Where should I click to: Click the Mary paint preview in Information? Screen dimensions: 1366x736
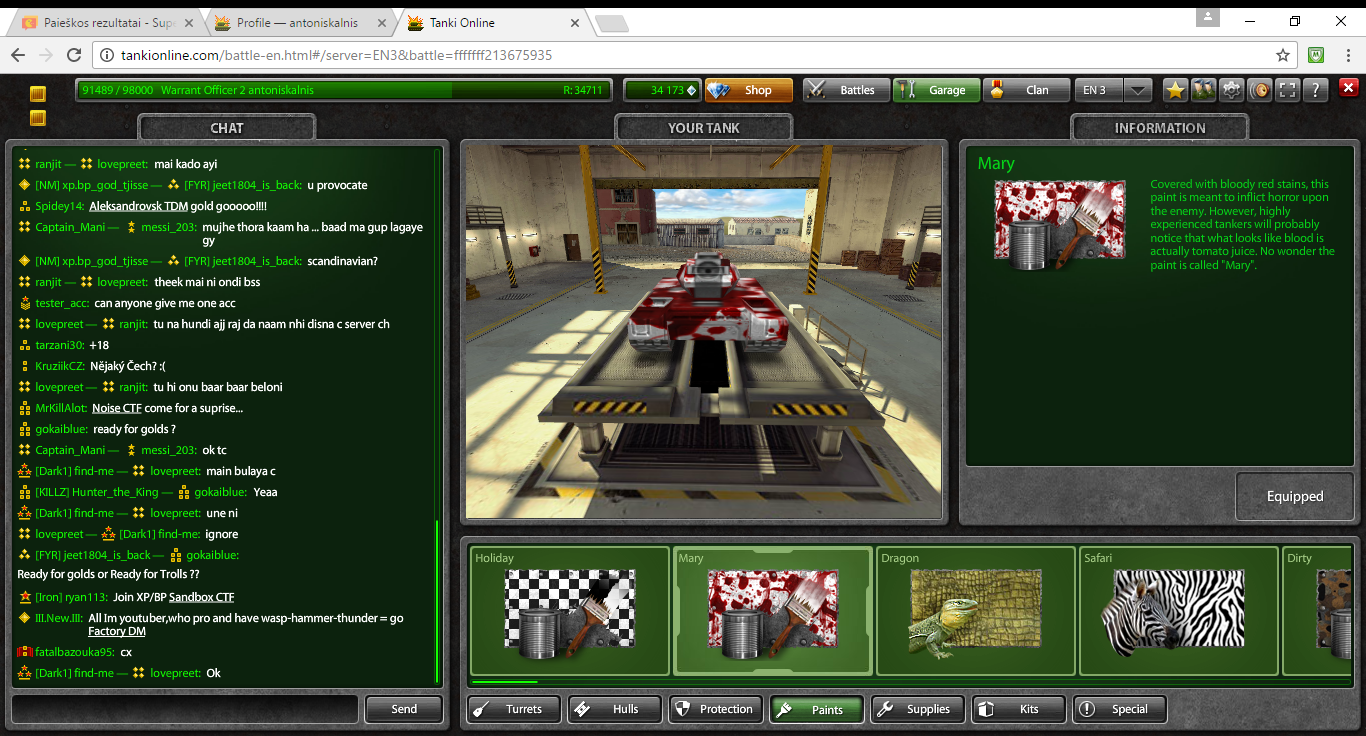click(x=1060, y=226)
